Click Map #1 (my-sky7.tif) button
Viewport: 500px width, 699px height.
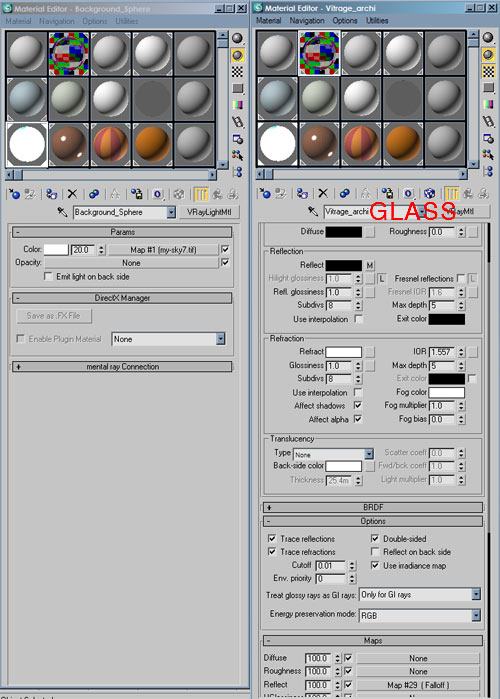pyautogui.click(x=163, y=250)
